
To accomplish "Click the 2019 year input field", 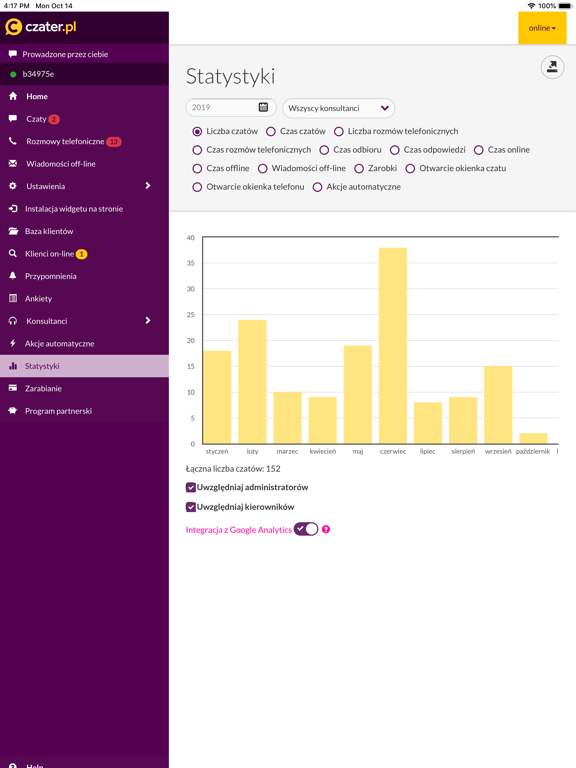I will pos(231,107).
